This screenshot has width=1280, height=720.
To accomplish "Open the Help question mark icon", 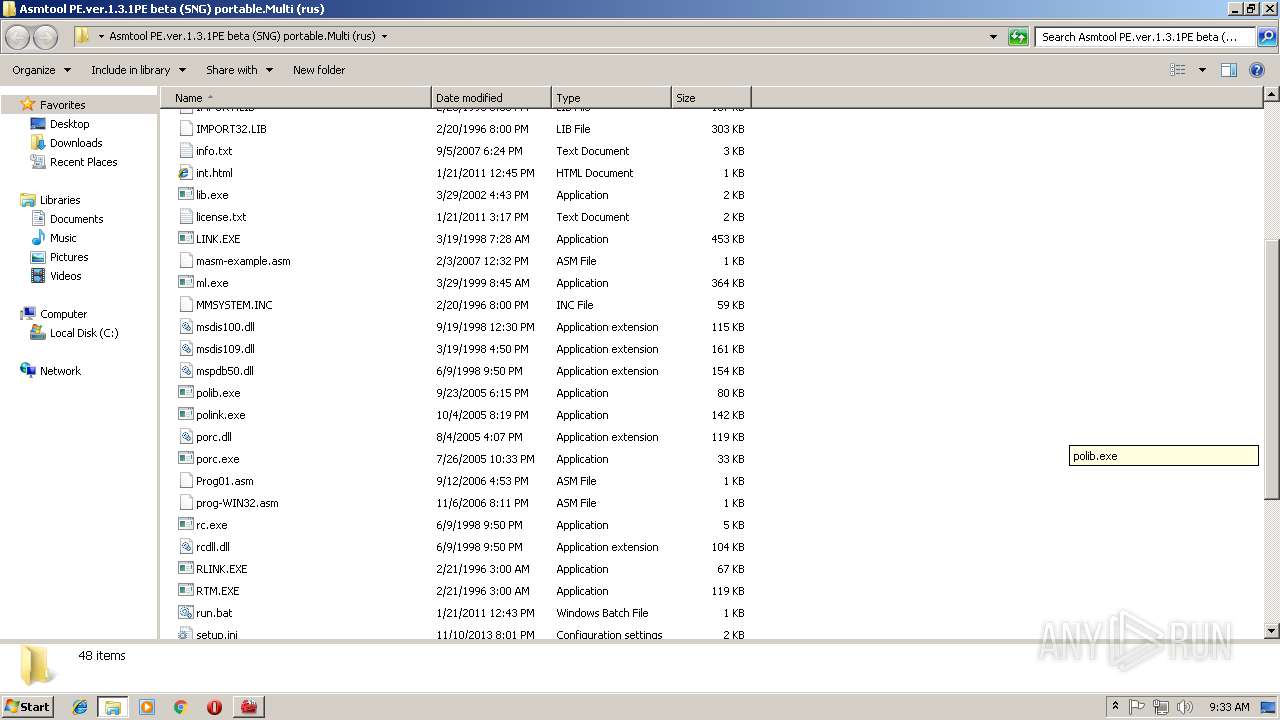I will 1257,70.
